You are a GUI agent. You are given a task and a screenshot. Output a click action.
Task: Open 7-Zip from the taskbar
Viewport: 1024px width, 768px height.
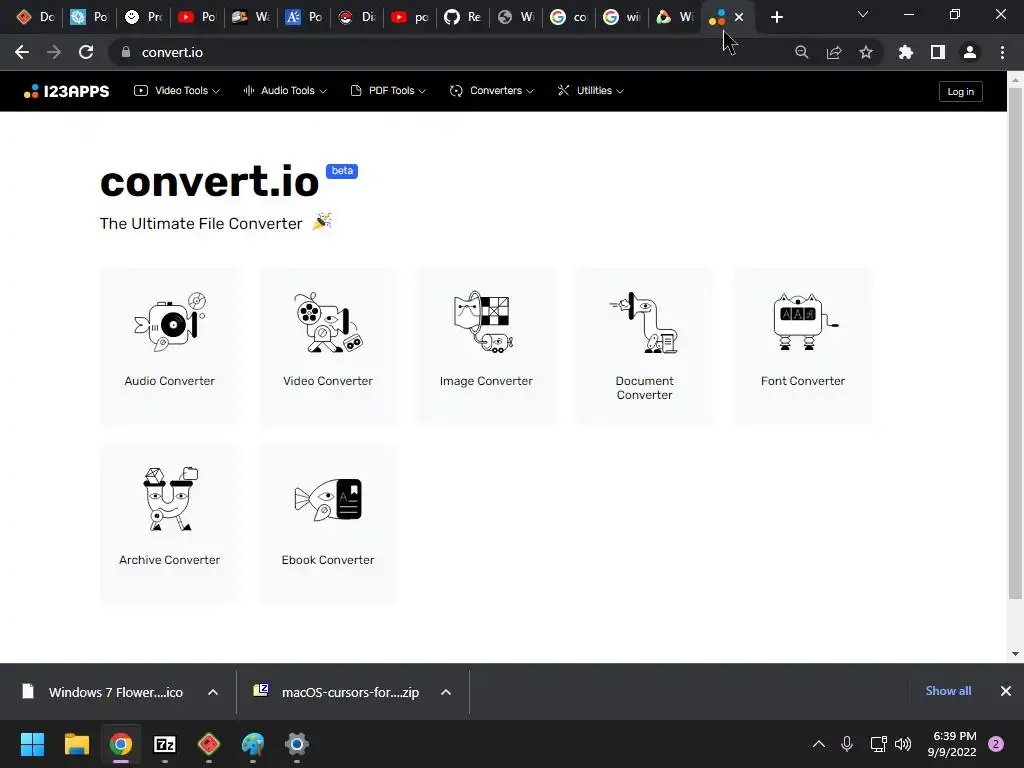165,744
